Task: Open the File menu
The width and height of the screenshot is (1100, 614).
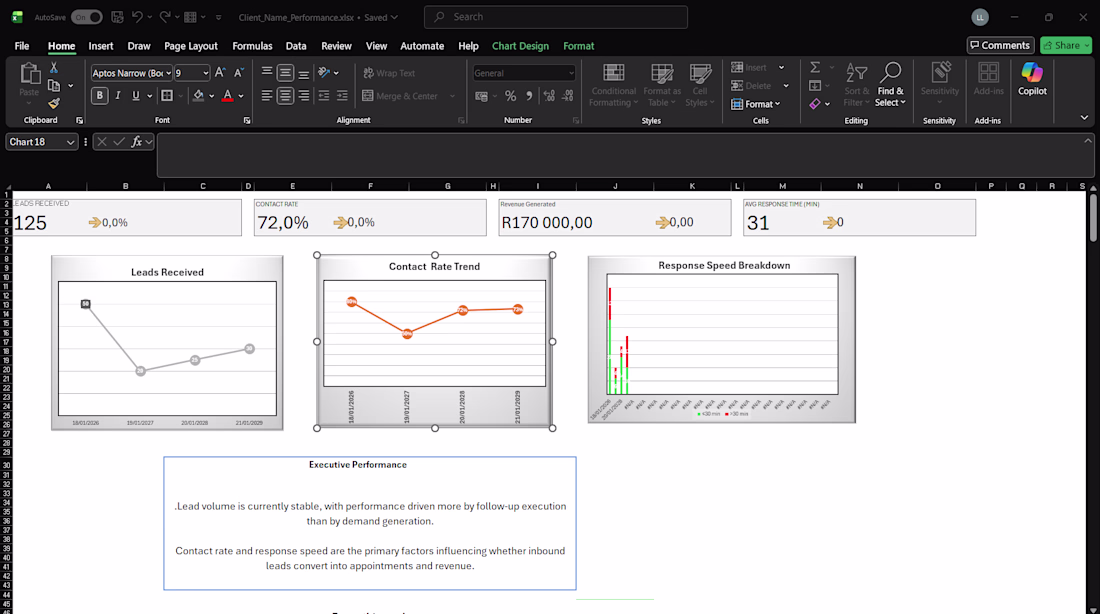Action: [22, 46]
